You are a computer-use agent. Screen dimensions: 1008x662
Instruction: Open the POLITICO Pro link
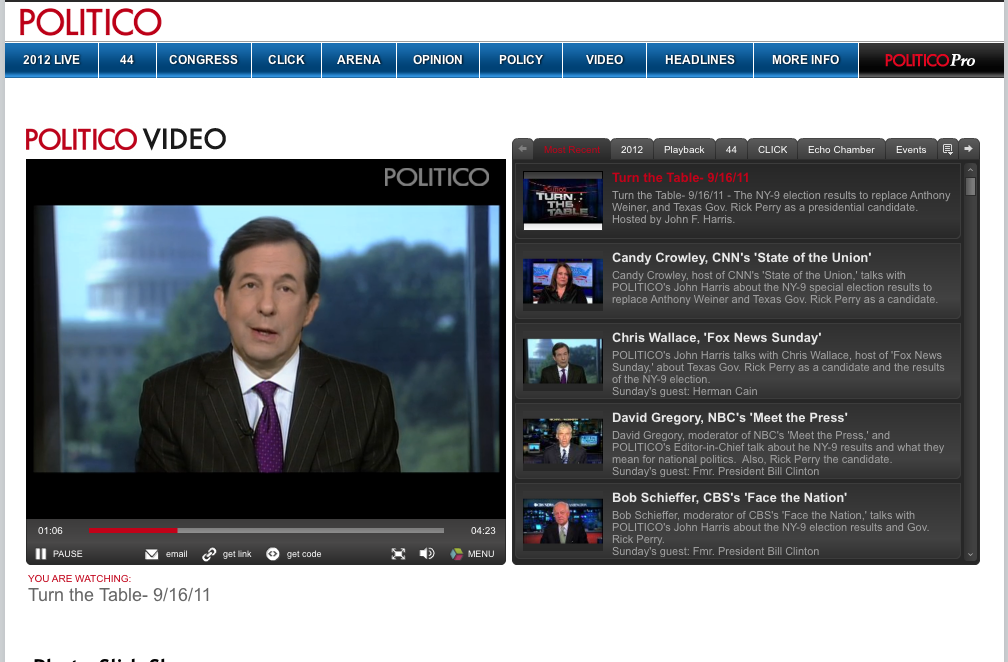tap(930, 60)
